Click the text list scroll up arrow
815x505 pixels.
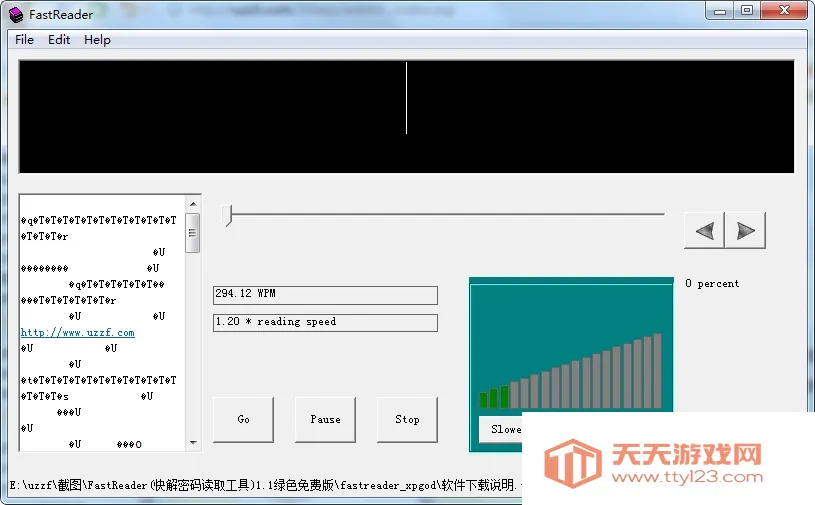click(193, 204)
